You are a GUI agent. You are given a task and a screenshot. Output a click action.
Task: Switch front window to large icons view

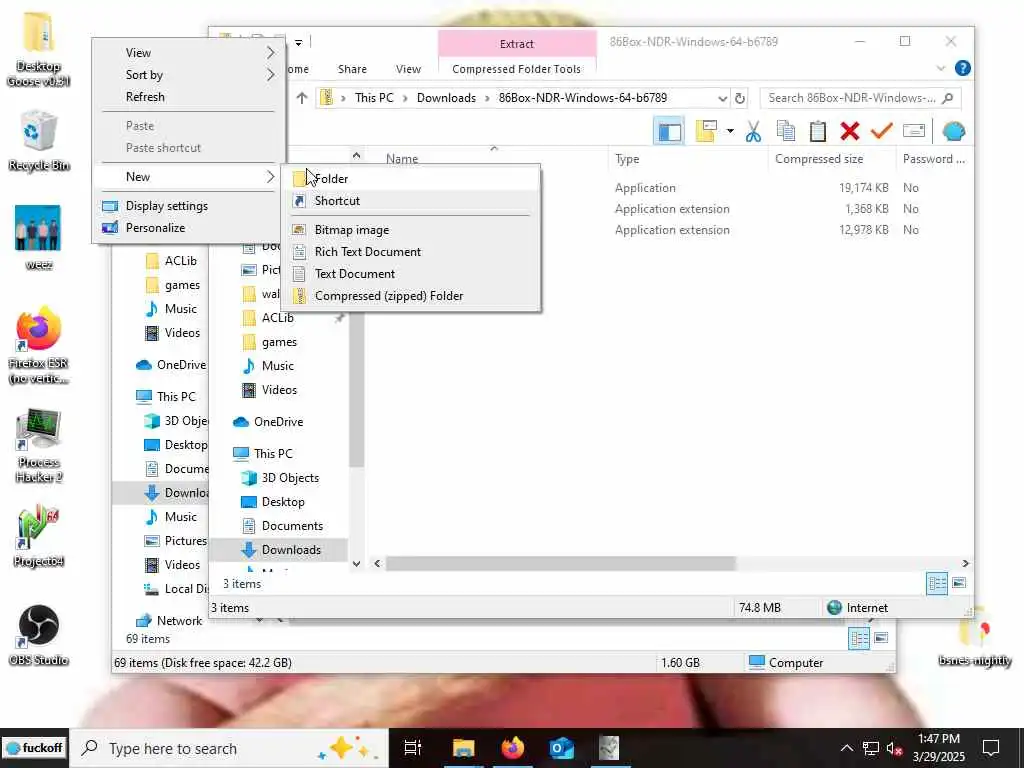(959, 583)
